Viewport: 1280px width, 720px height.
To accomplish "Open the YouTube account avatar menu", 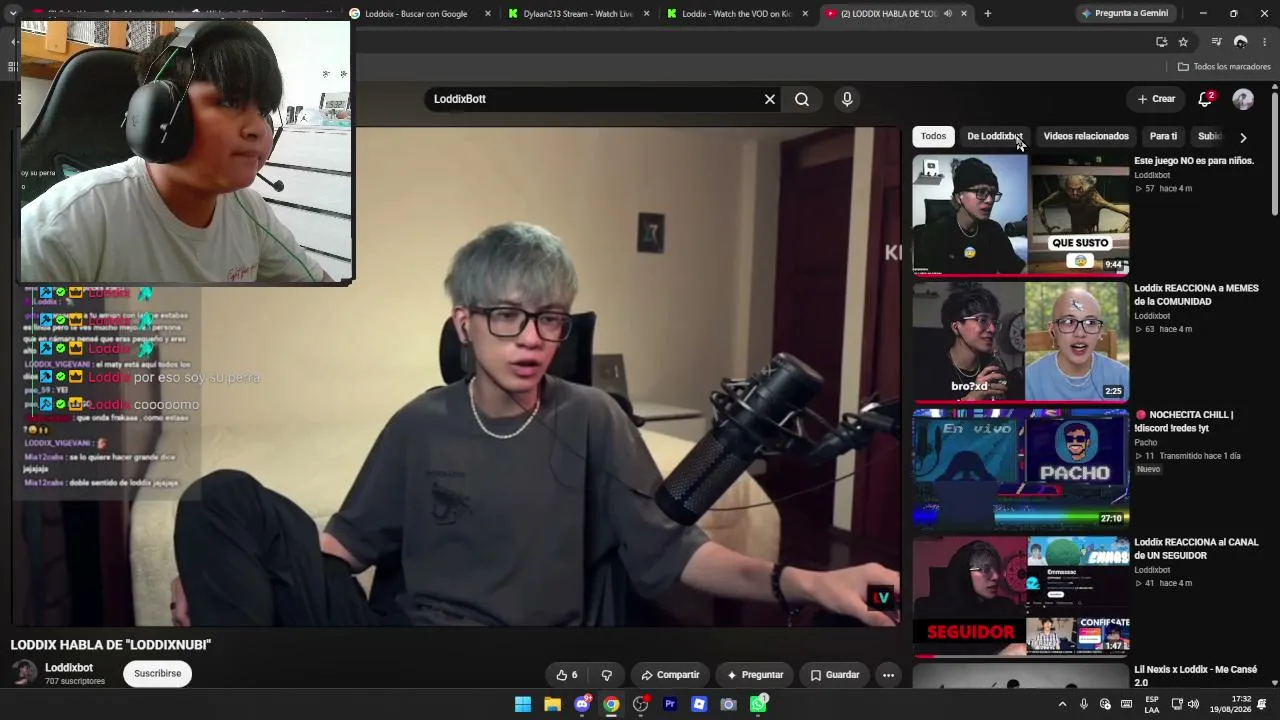I will (1243, 99).
